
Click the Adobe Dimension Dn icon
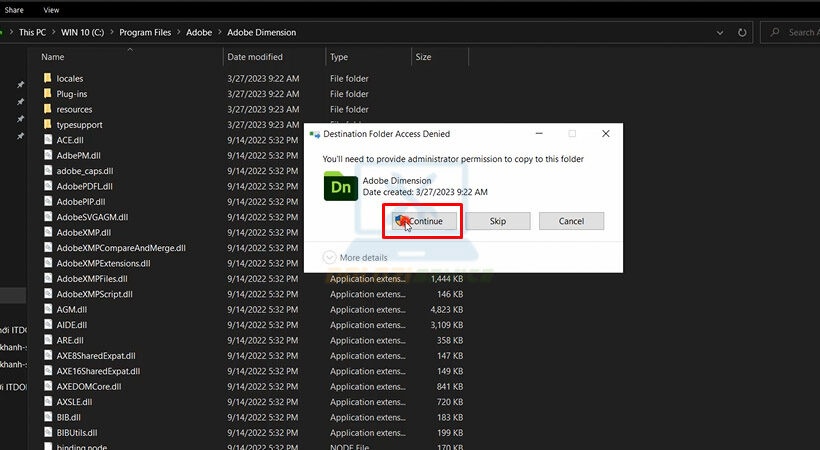pyautogui.click(x=341, y=186)
